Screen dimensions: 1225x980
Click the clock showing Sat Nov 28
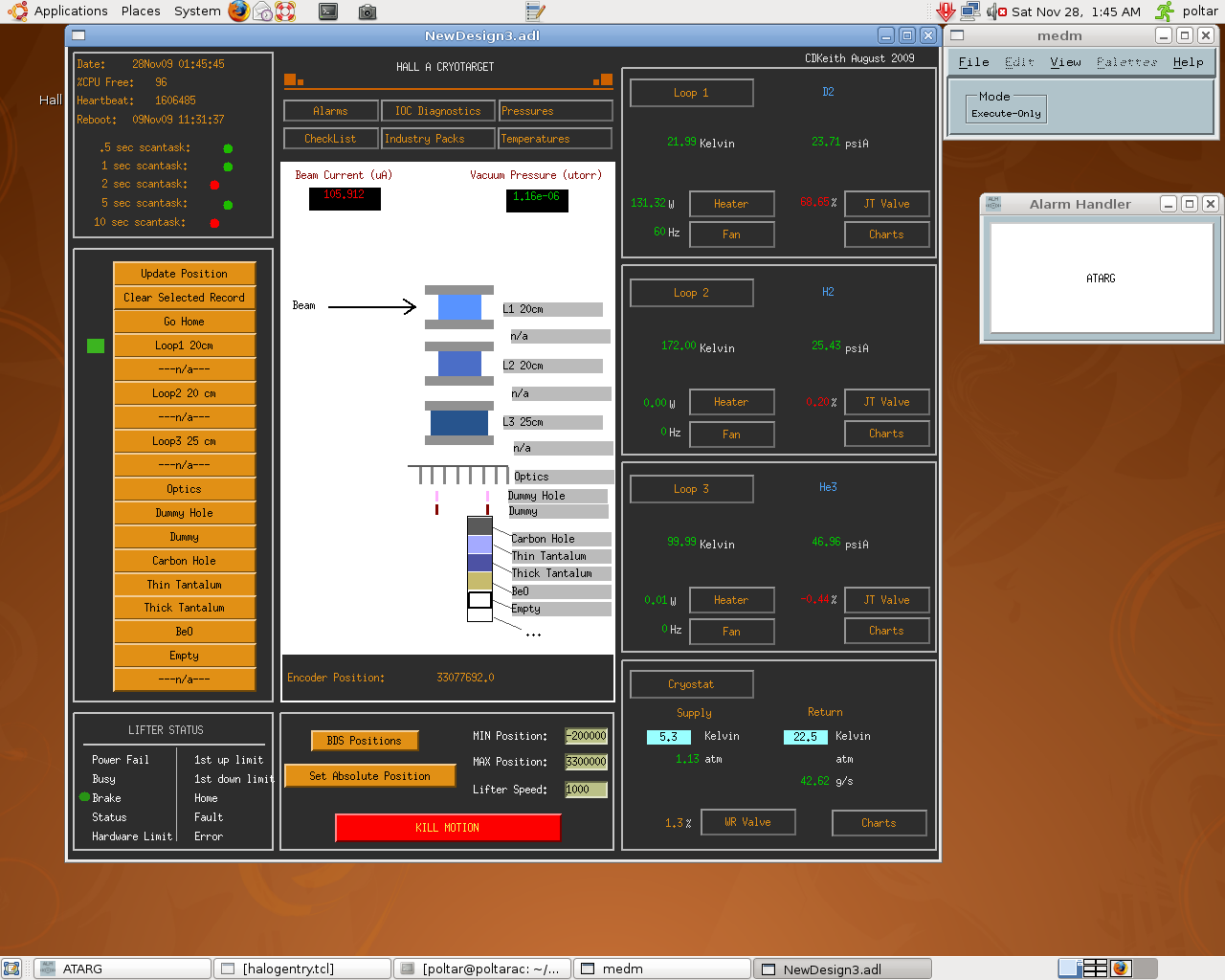[1076, 11]
